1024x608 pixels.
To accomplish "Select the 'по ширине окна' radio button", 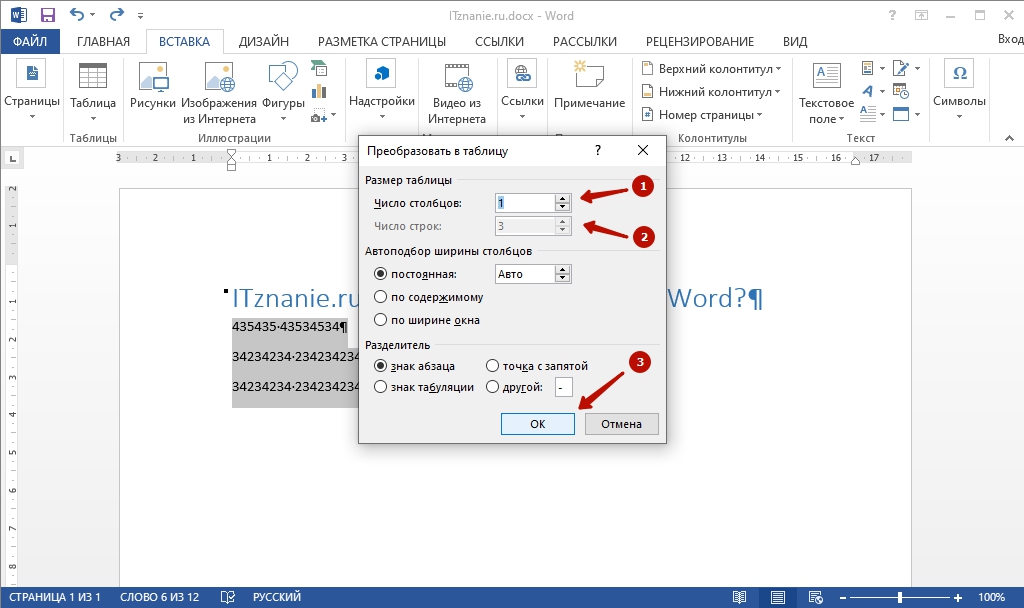I will 380,319.
